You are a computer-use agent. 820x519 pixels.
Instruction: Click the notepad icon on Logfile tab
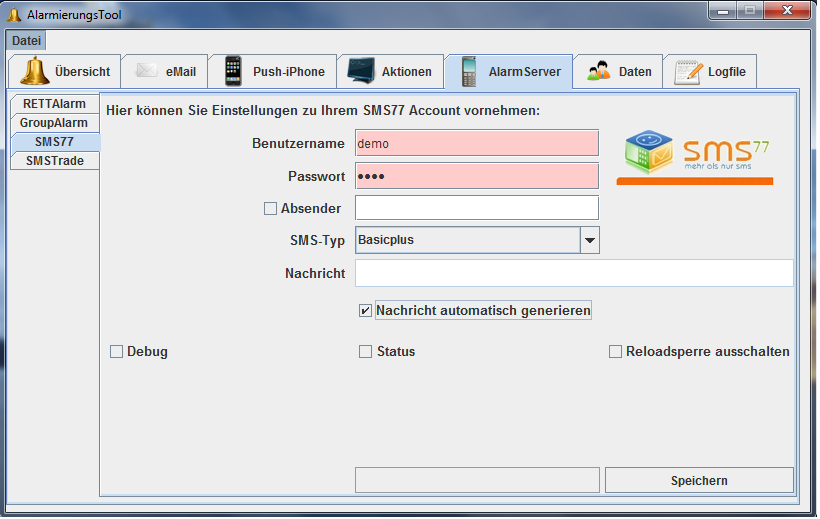coord(687,72)
